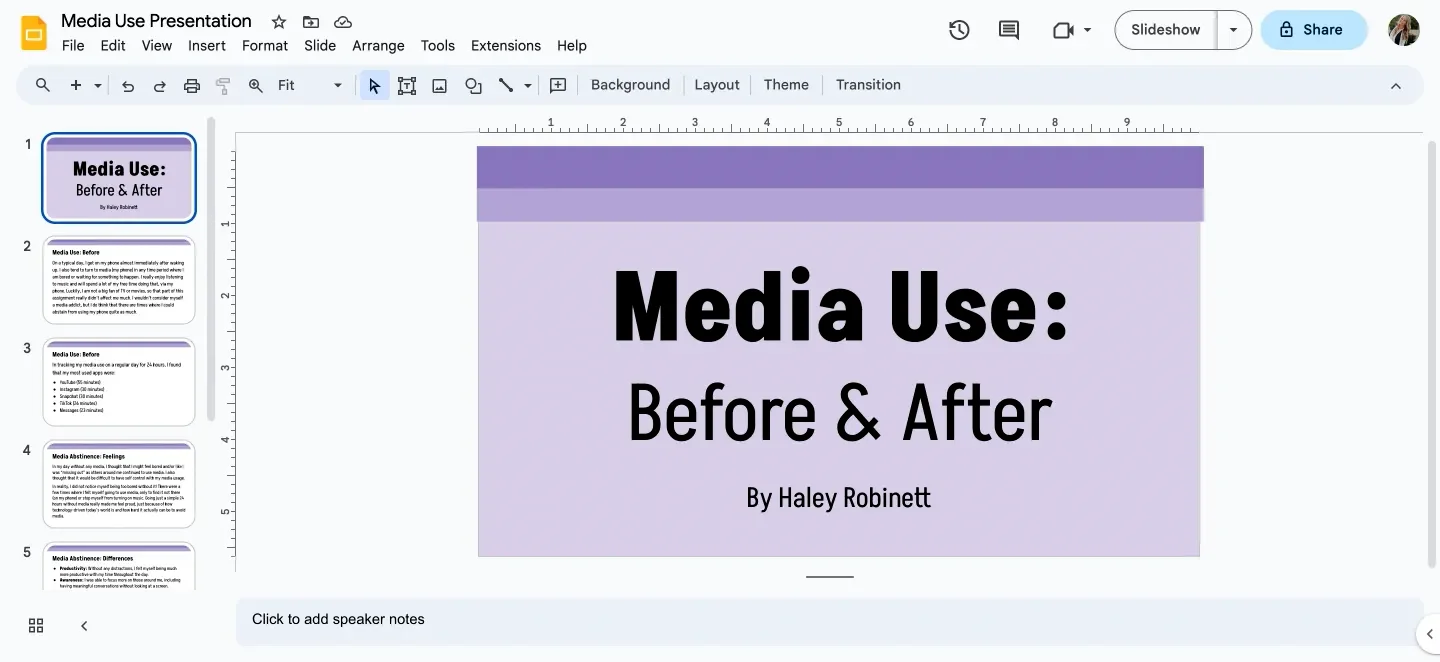Select slide 3 thumbnail with app list
The width and height of the screenshot is (1440, 662).
119,382
